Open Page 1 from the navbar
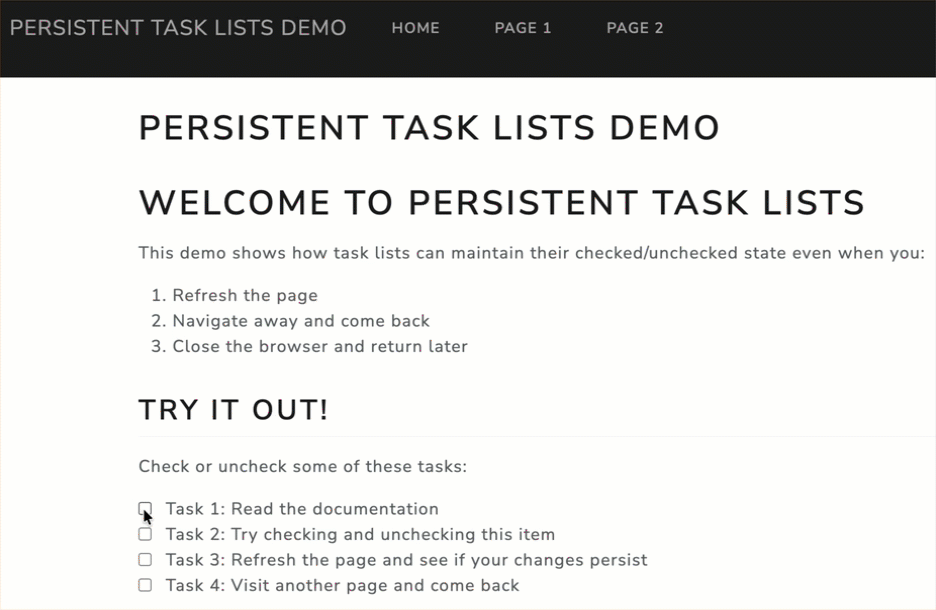The image size is (936, 610). click(522, 28)
